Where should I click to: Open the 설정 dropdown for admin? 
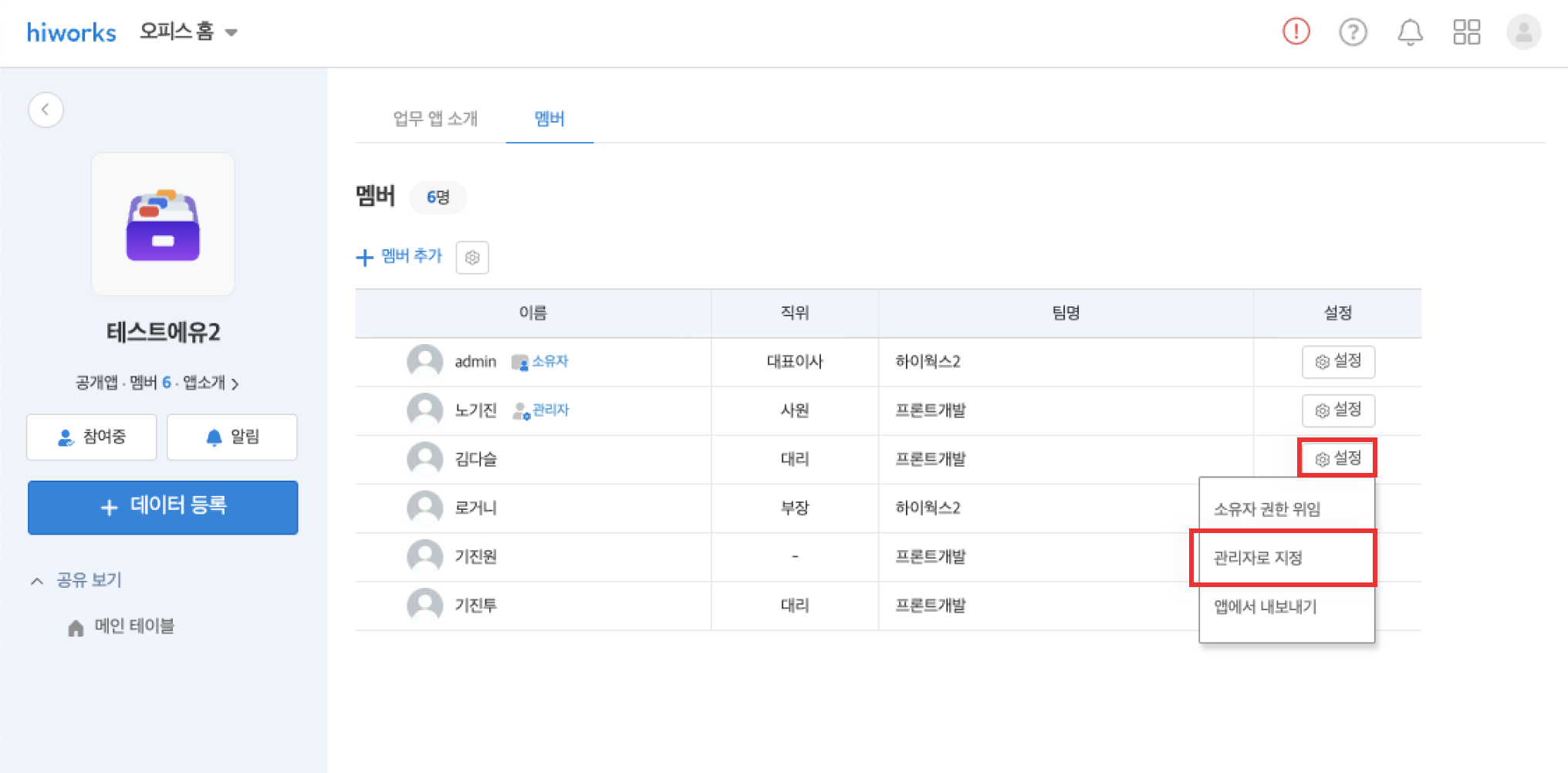pos(1338,362)
